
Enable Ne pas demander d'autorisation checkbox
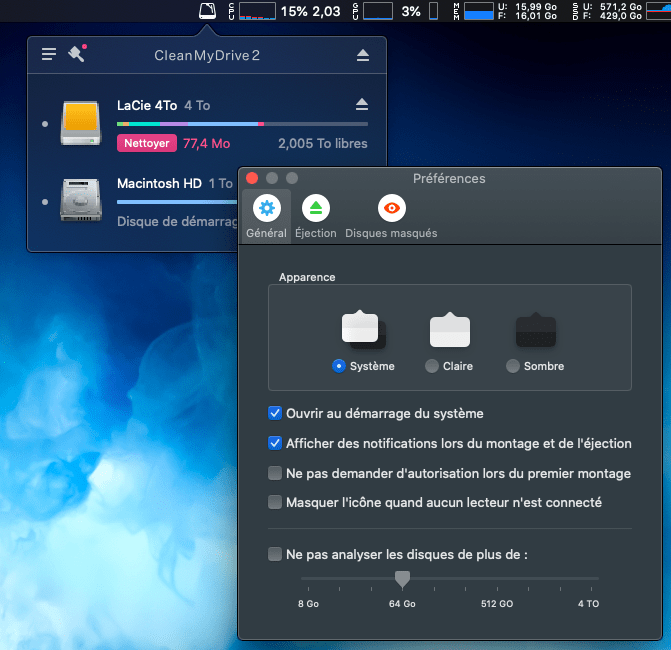(275, 473)
